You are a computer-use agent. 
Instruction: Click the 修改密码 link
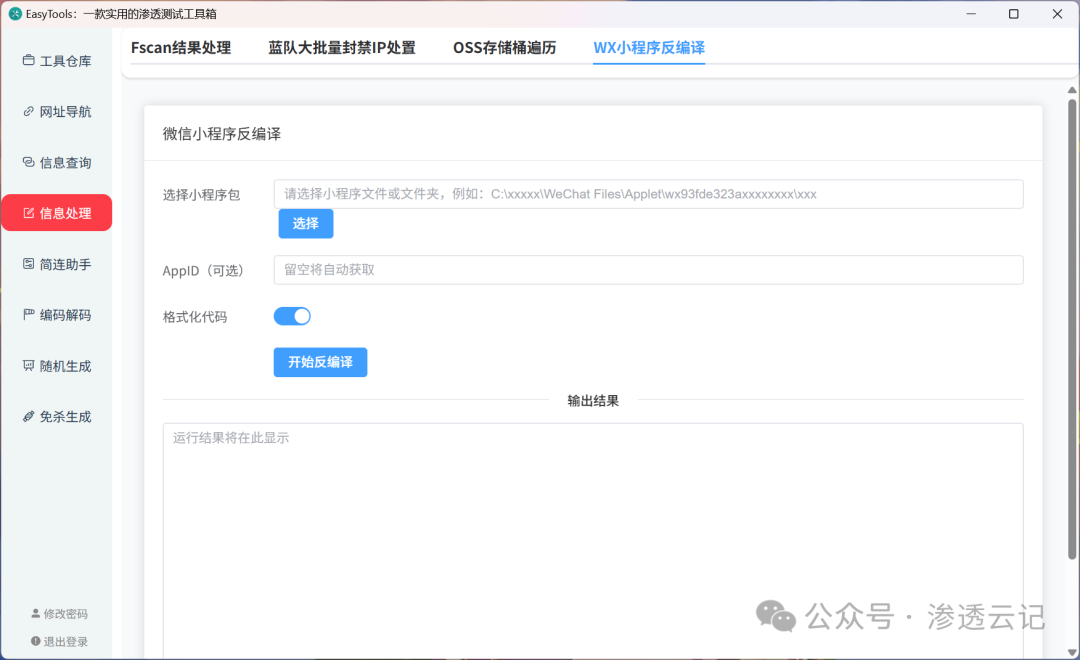tap(60, 614)
